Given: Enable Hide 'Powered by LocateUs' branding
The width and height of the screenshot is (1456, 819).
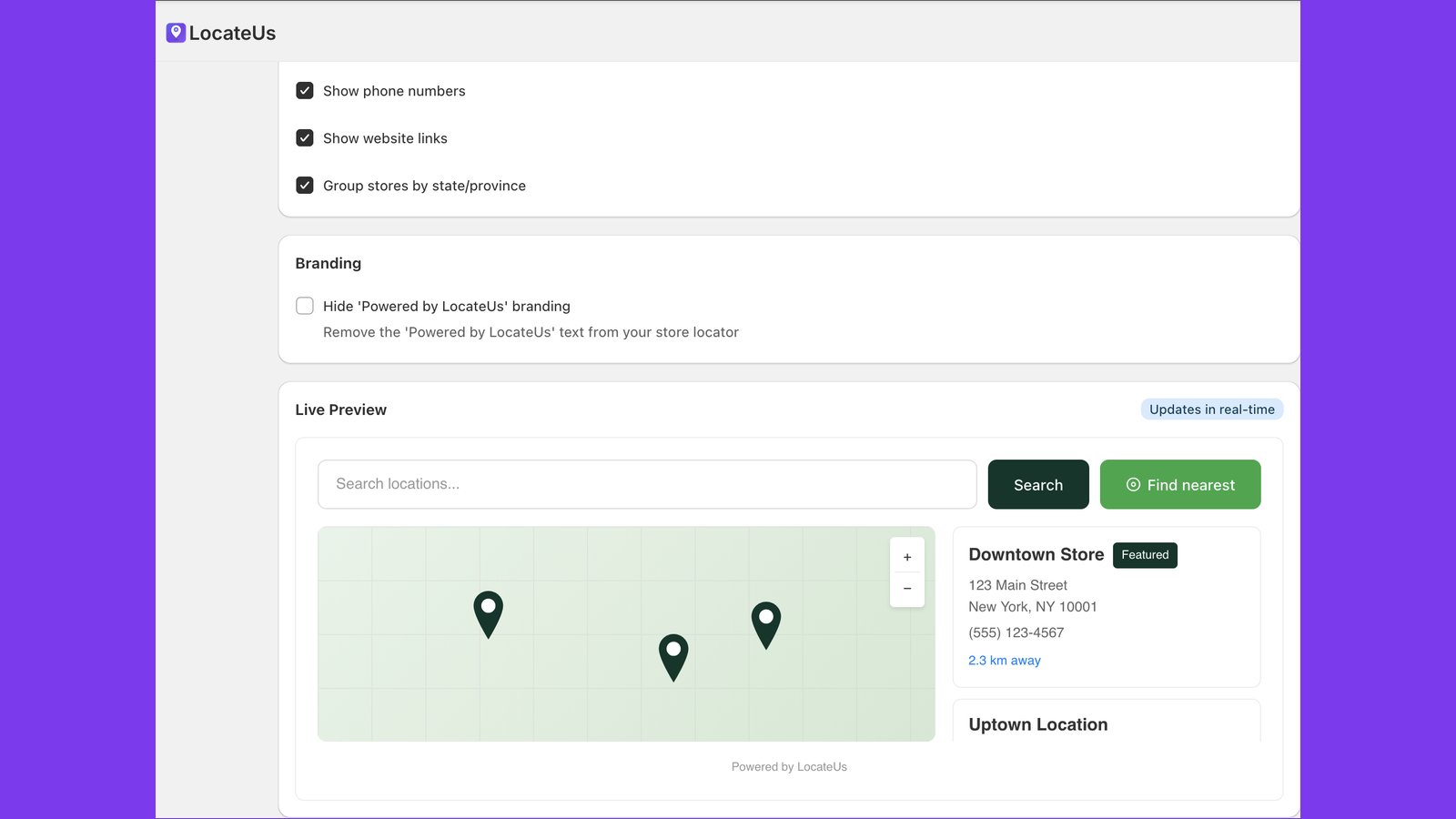Looking at the screenshot, I should click(x=305, y=306).
